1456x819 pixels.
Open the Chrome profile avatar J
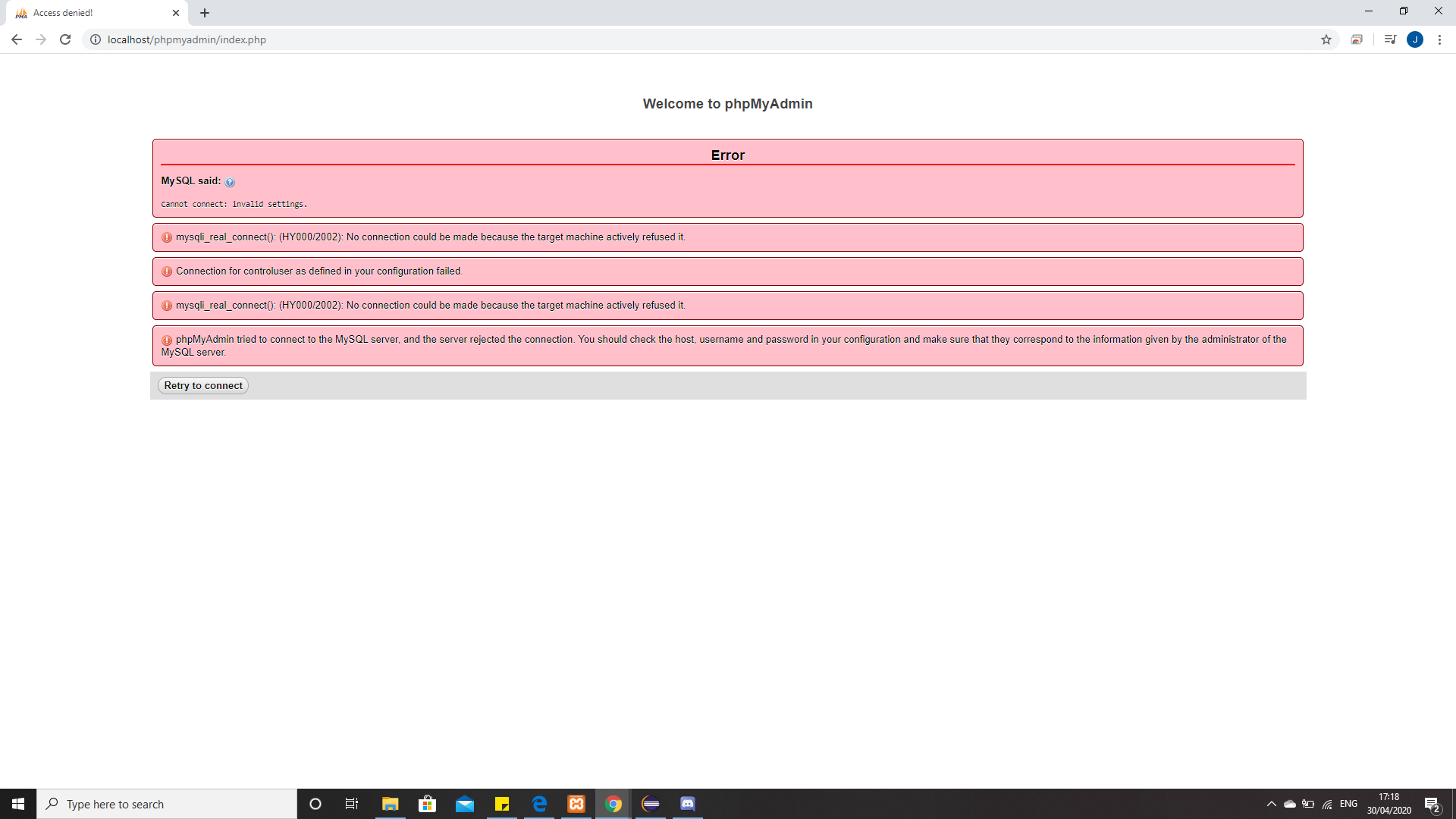[x=1415, y=39]
